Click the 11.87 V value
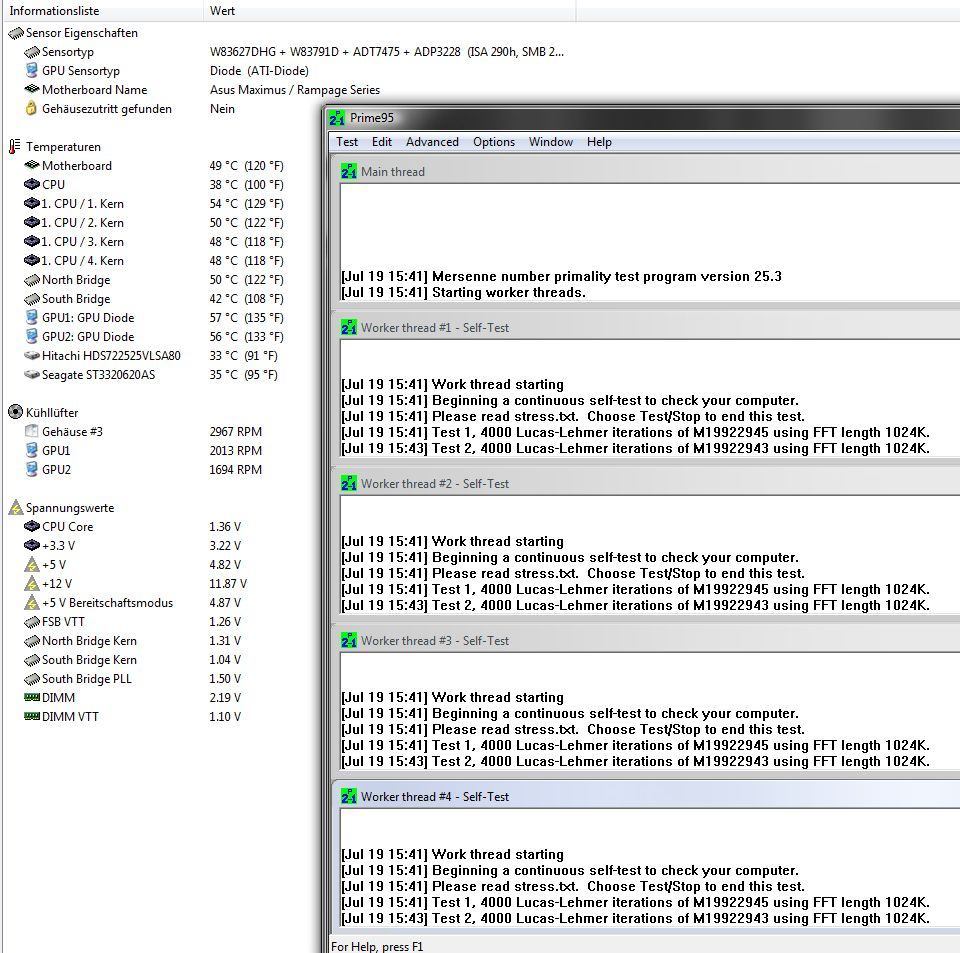Image resolution: width=960 pixels, height=953 pixels. (x=228, y=583)
